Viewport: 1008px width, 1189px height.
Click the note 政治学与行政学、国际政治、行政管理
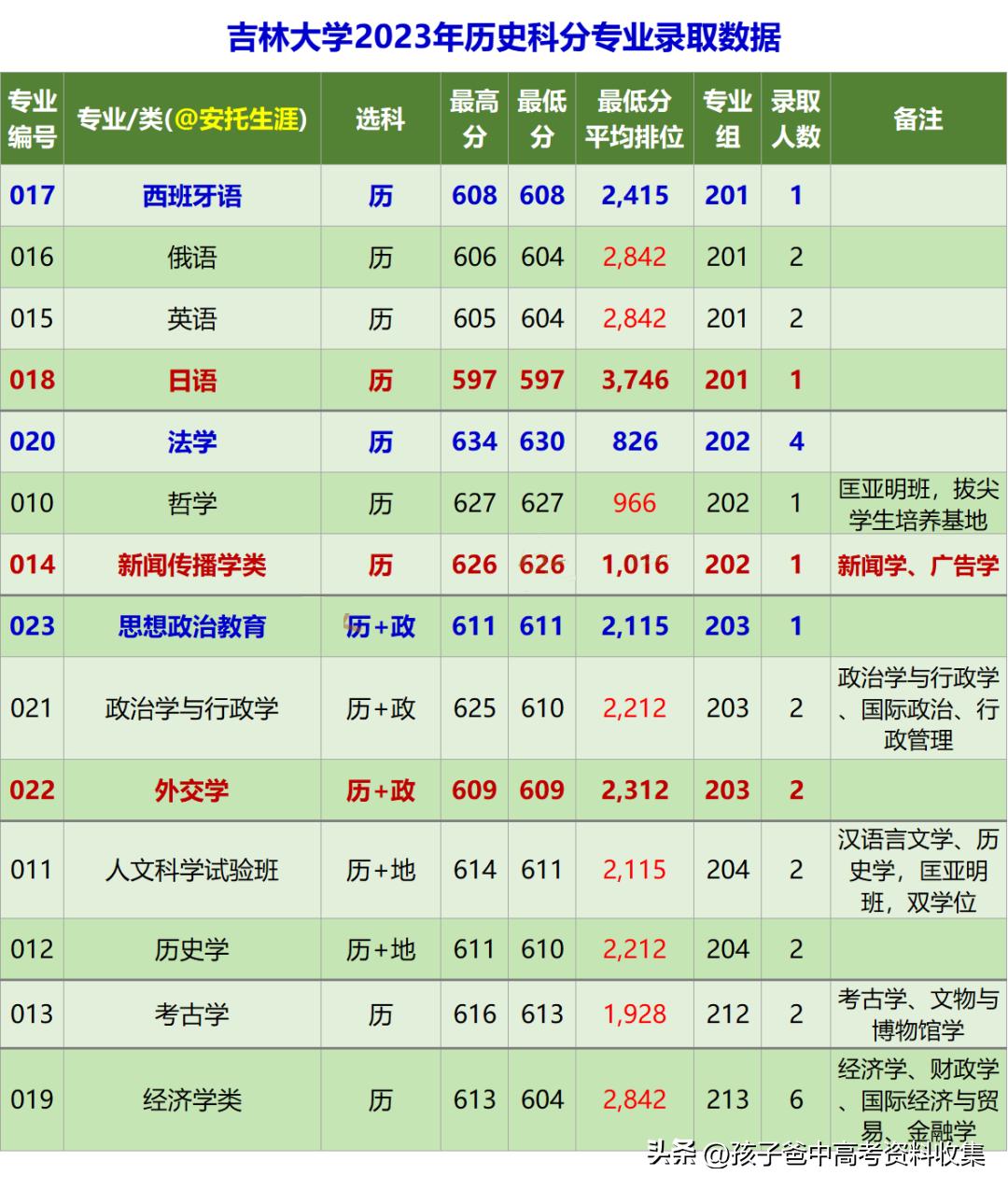point(918,708)
